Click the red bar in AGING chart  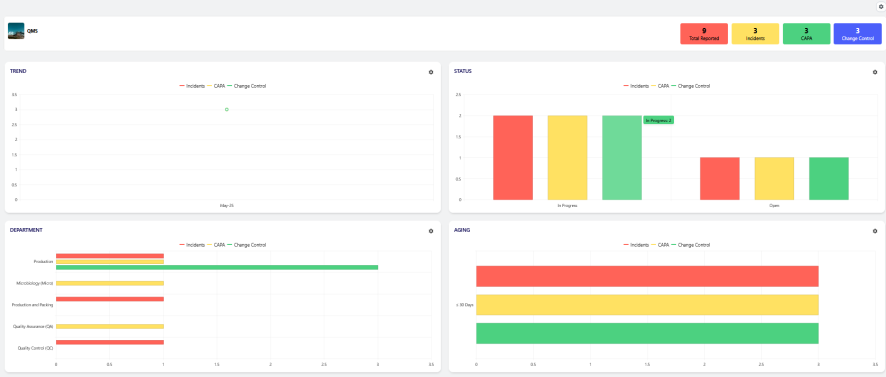pos(648,276)
